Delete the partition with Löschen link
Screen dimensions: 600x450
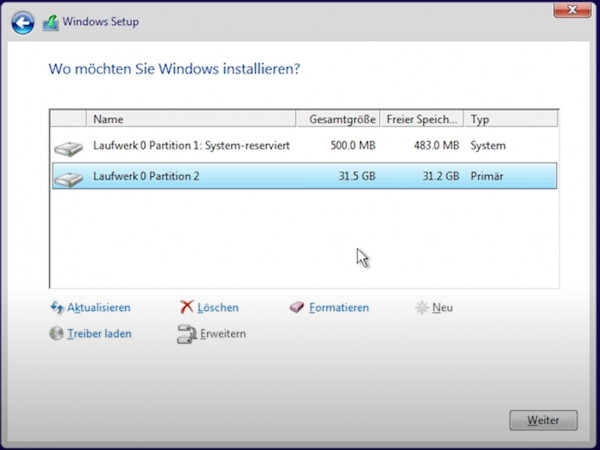point(218,308)
